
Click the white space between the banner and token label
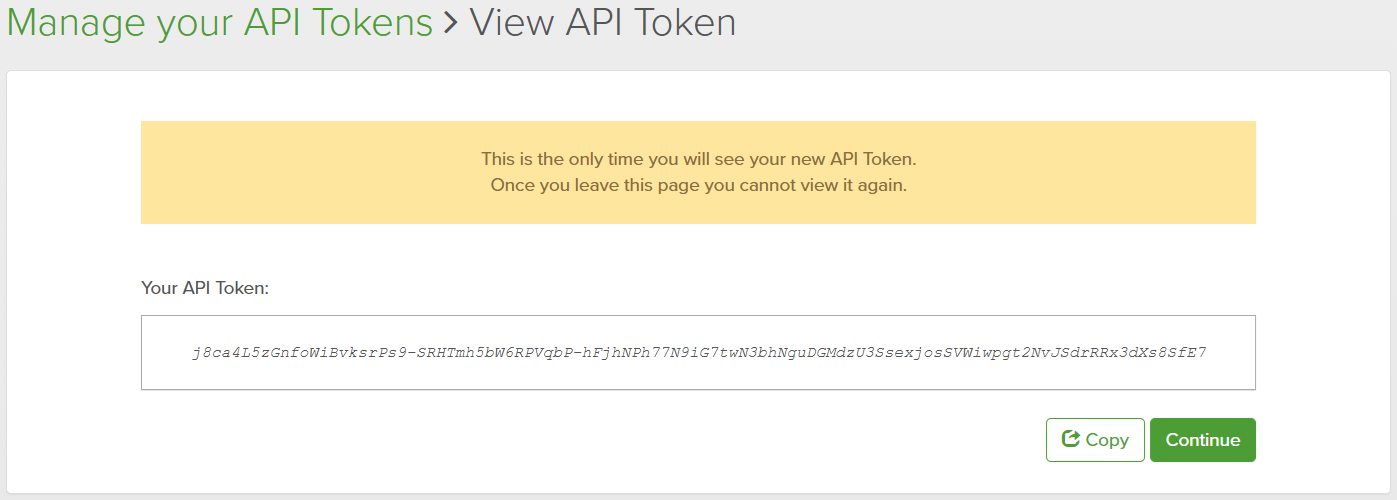tap(698, 250)
